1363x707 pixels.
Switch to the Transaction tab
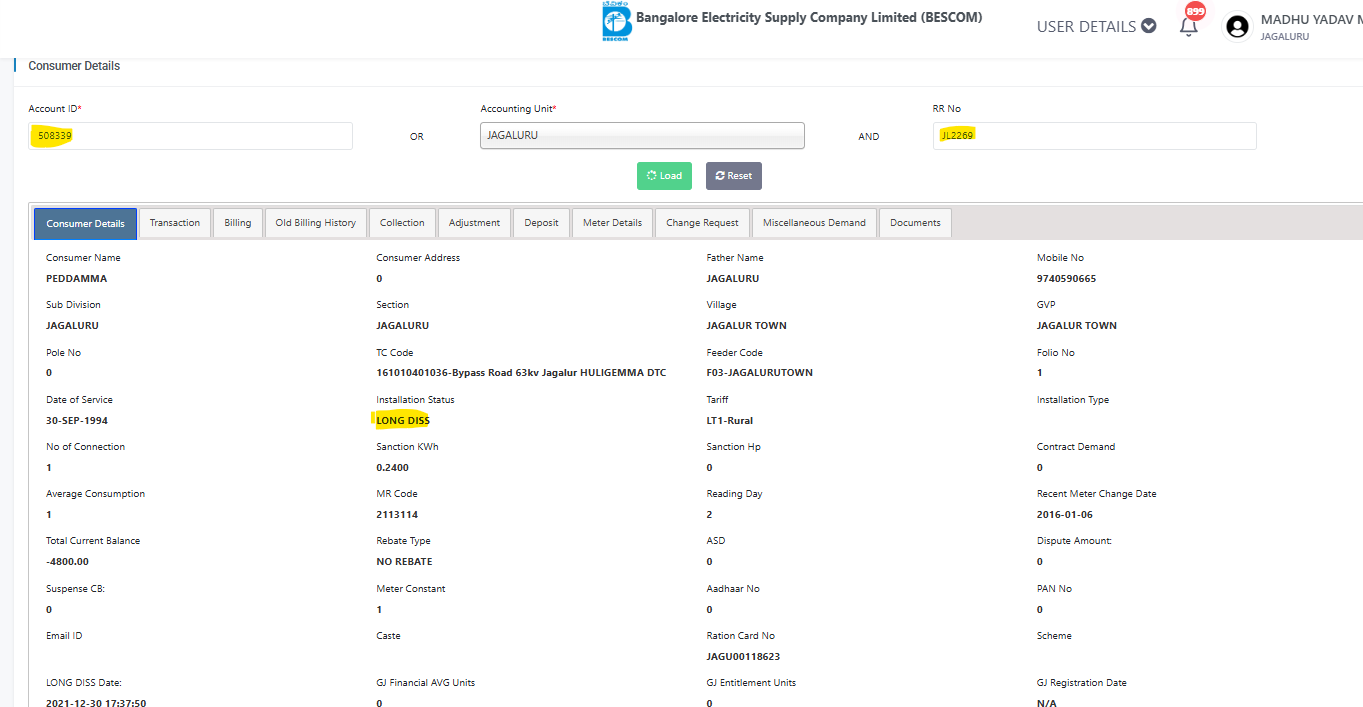click(x=175, y=223)
